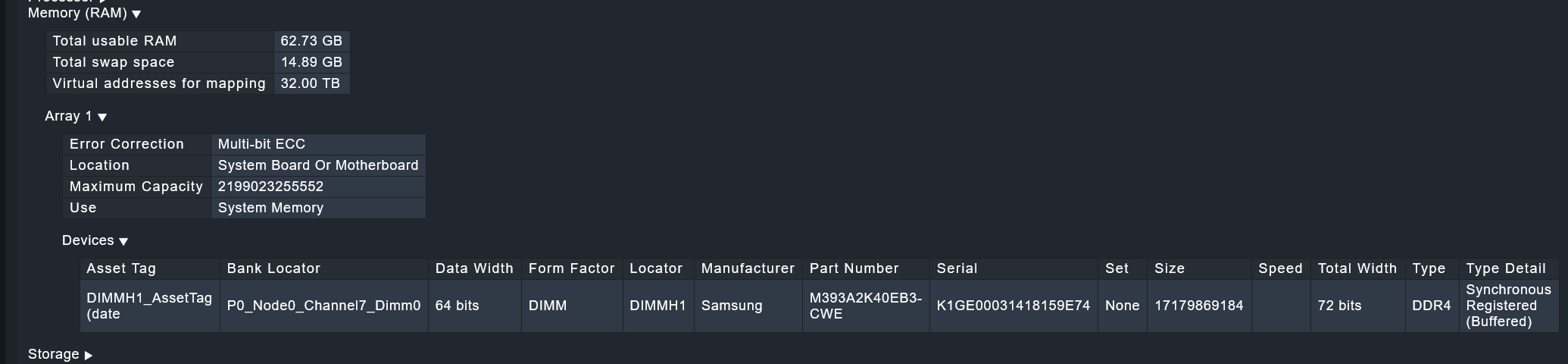Expand the Storage section
This screenshot has height=364, width=1568.
pyautogui.click(x=60, y=354)
